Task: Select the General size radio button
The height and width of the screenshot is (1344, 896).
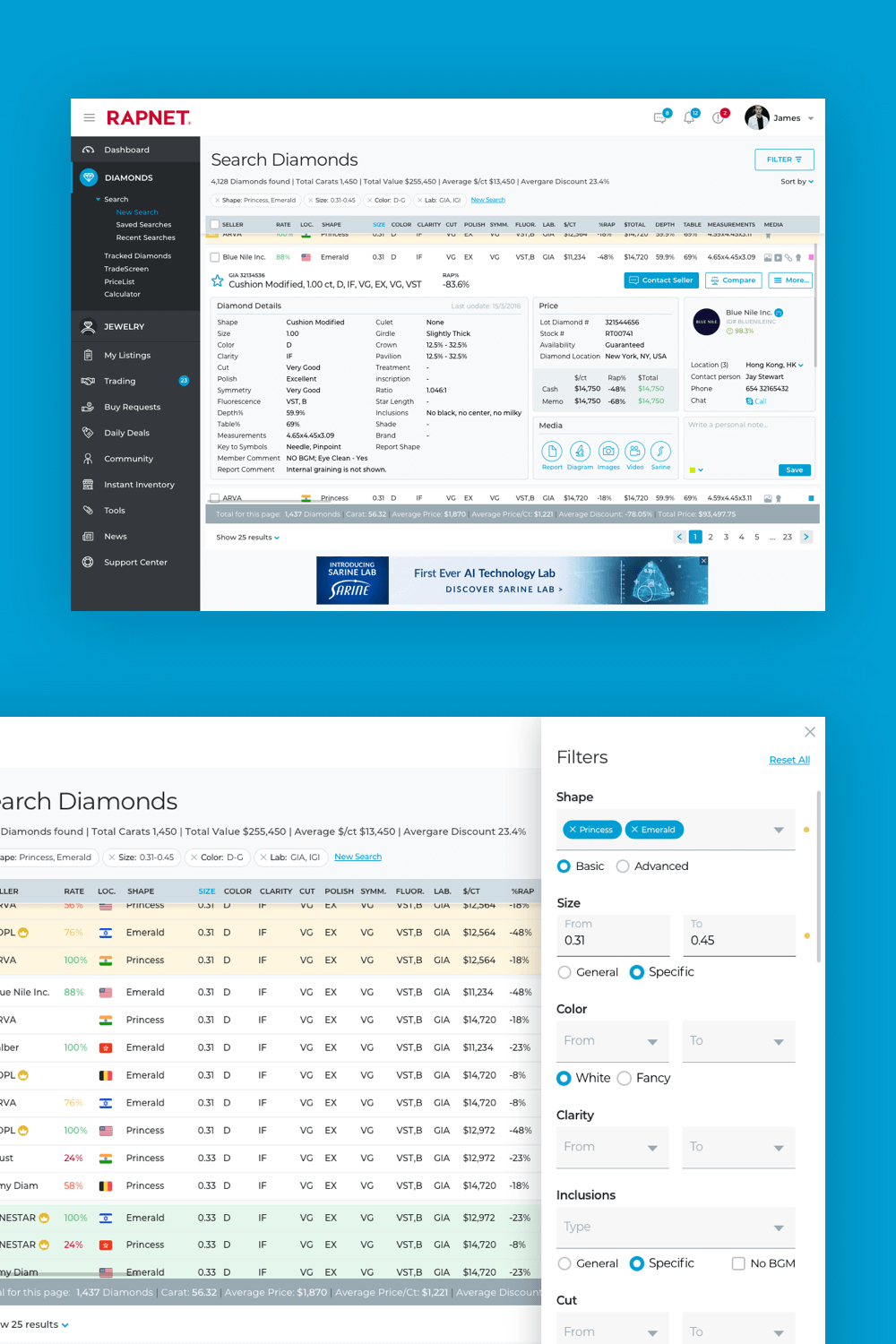Action: click(x=564, y=972)
